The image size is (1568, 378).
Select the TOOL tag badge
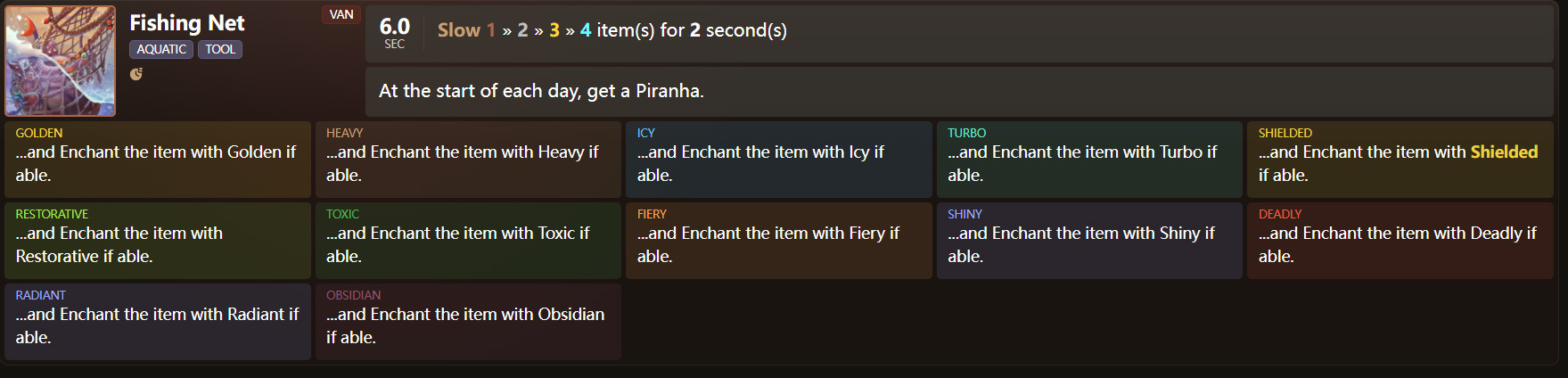point(220,49)
